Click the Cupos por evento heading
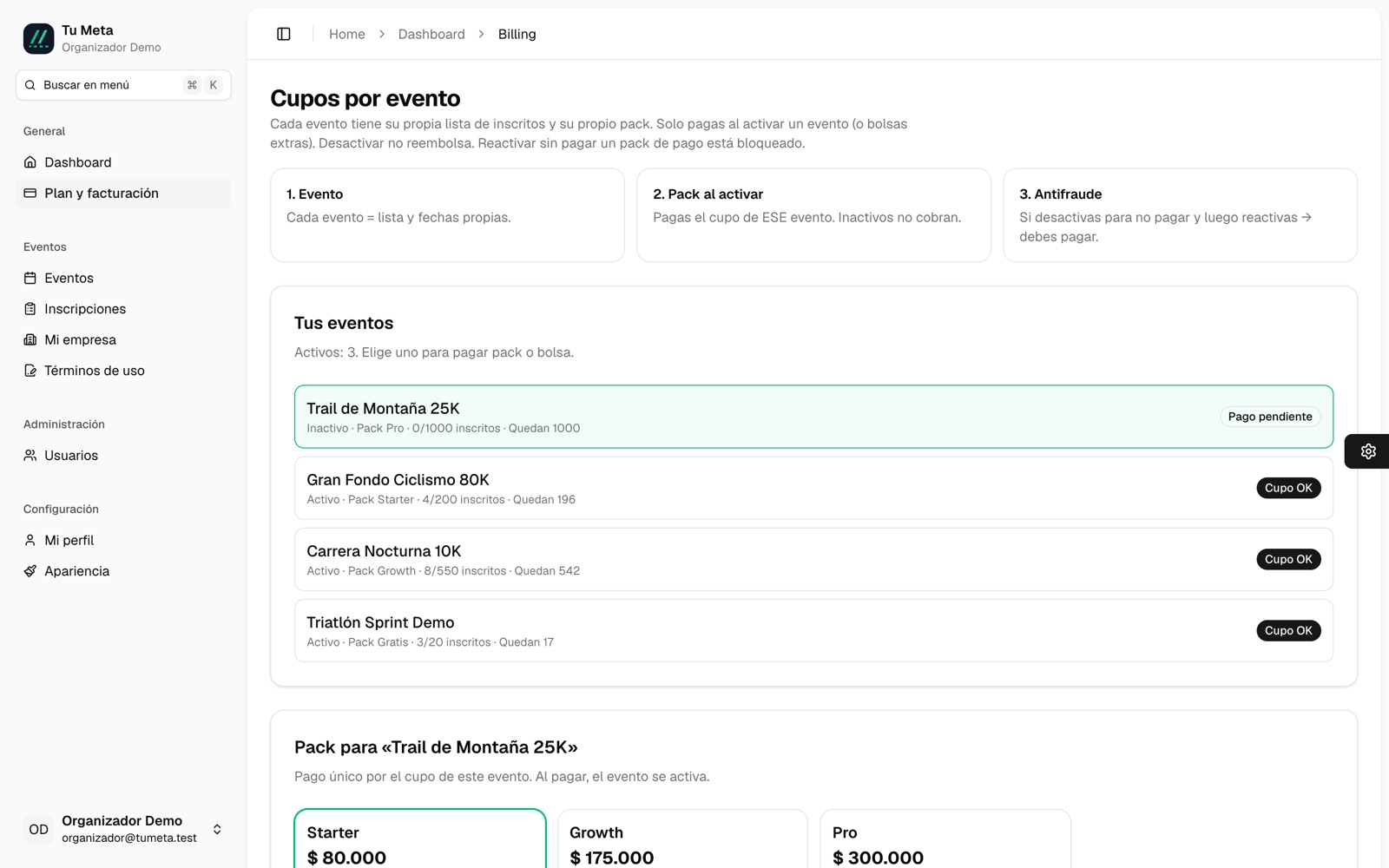The height and width of the screenshot is (868, 1389). (365, 98)
